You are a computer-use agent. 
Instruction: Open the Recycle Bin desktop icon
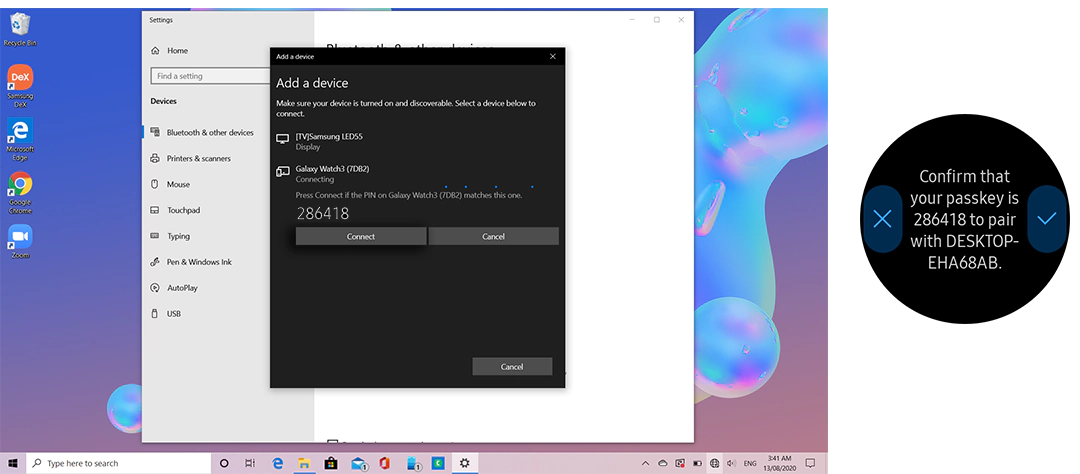point(20,29)
